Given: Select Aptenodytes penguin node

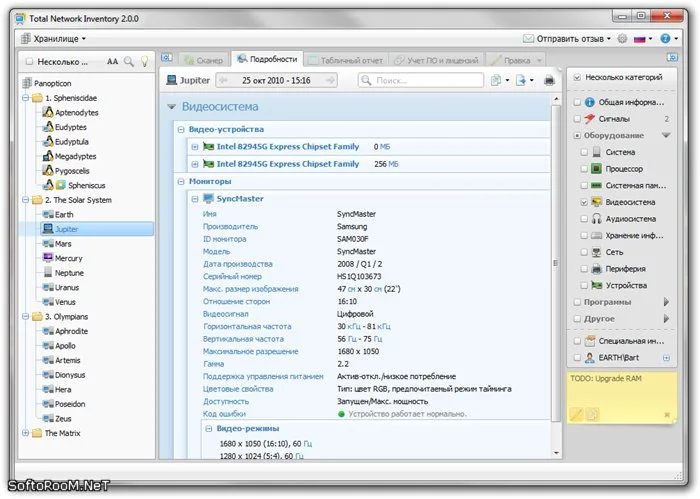Looking at the screenshot, I should [x=76, y=113].
